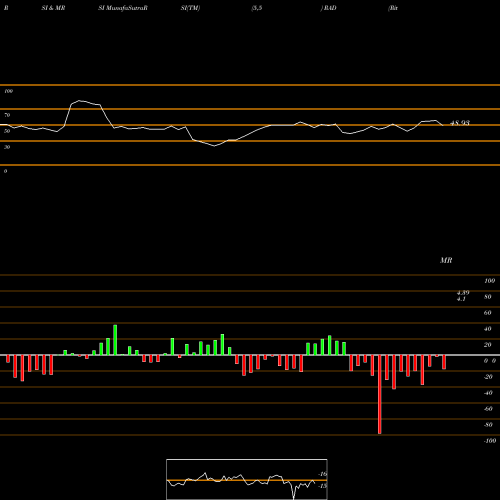Select the '-20' label on MR axis

click(488, 377)
